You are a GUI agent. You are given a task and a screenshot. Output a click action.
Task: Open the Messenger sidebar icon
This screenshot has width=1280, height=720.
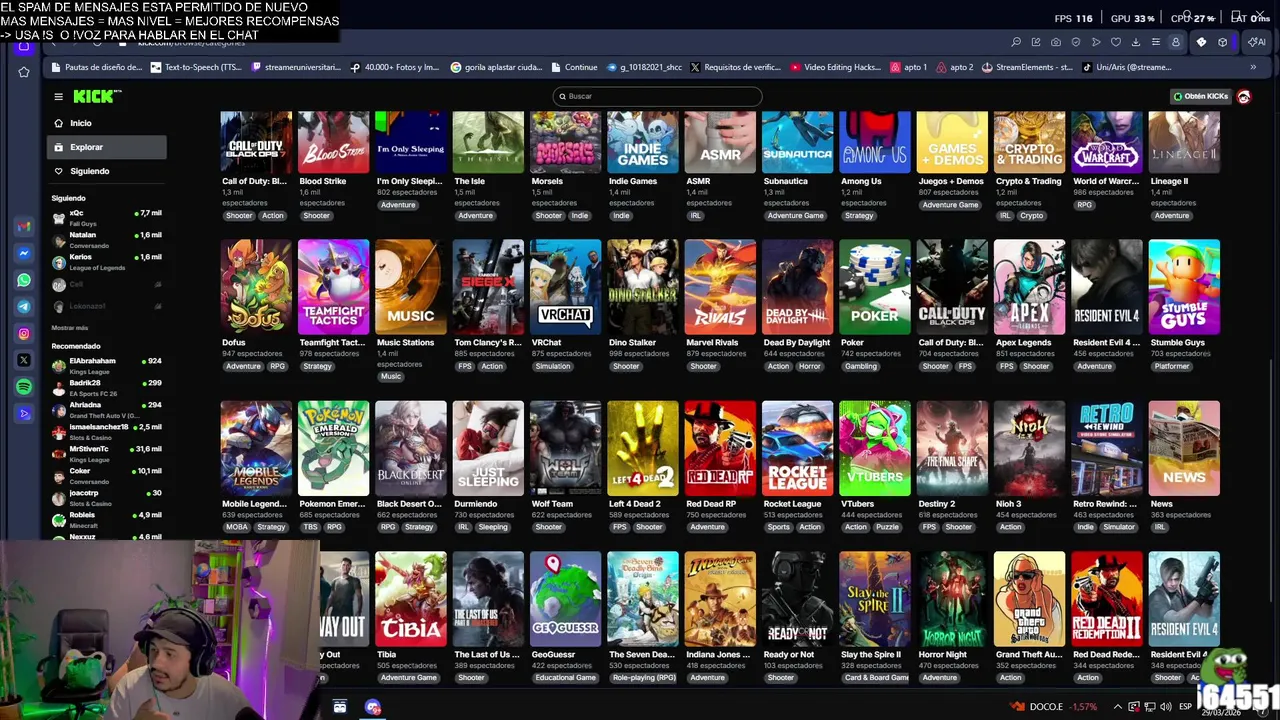24,253
